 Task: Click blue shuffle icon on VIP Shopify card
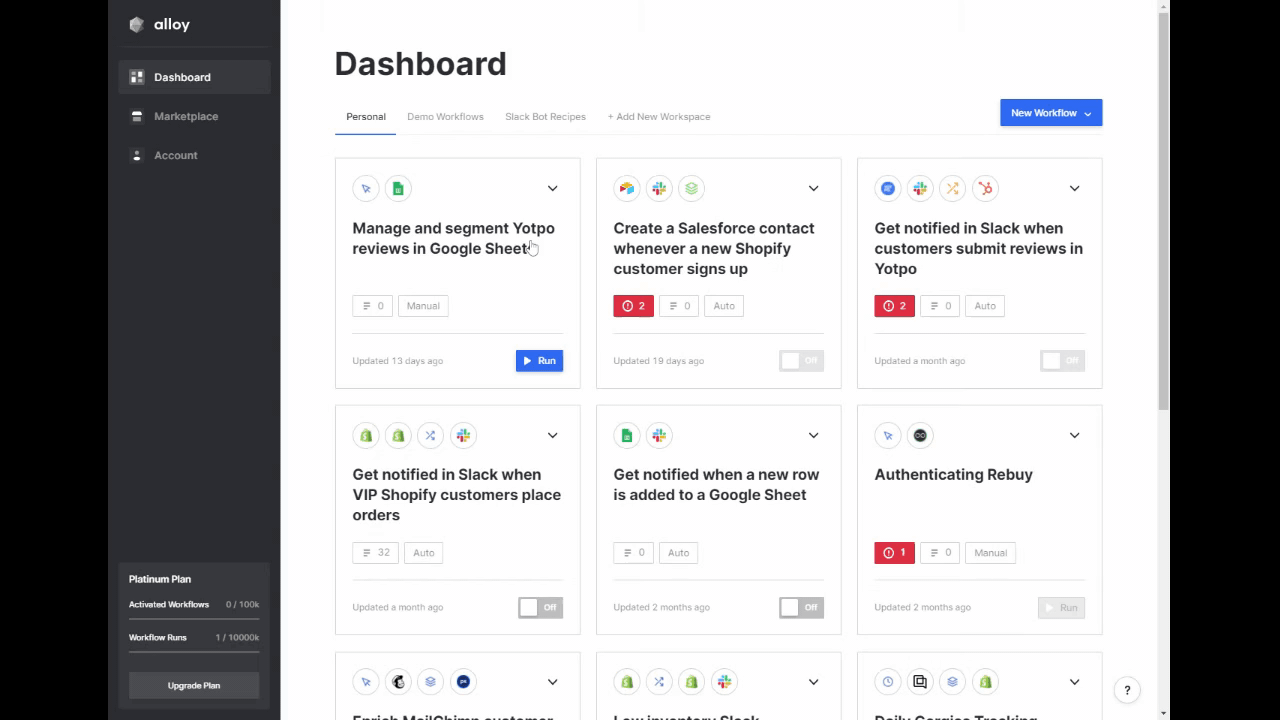(430, 435)
